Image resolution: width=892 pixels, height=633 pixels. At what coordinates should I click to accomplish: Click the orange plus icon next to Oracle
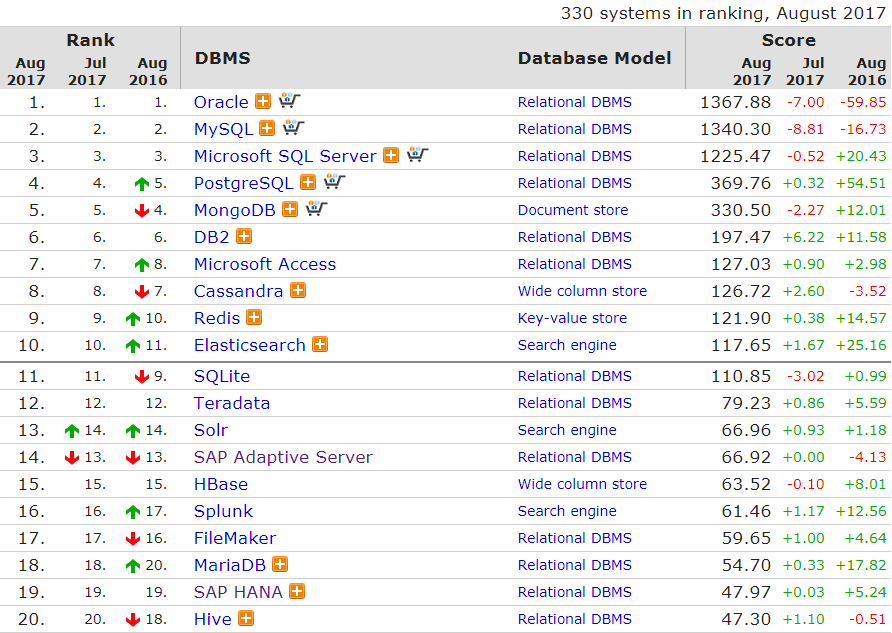pos(263,101)
